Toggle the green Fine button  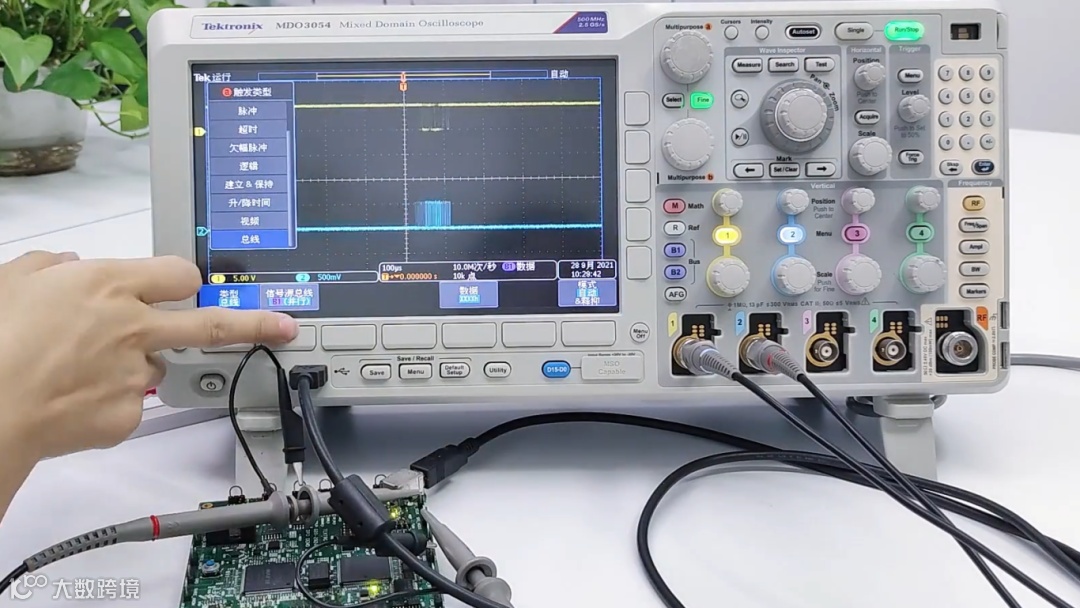coord(702,100)
